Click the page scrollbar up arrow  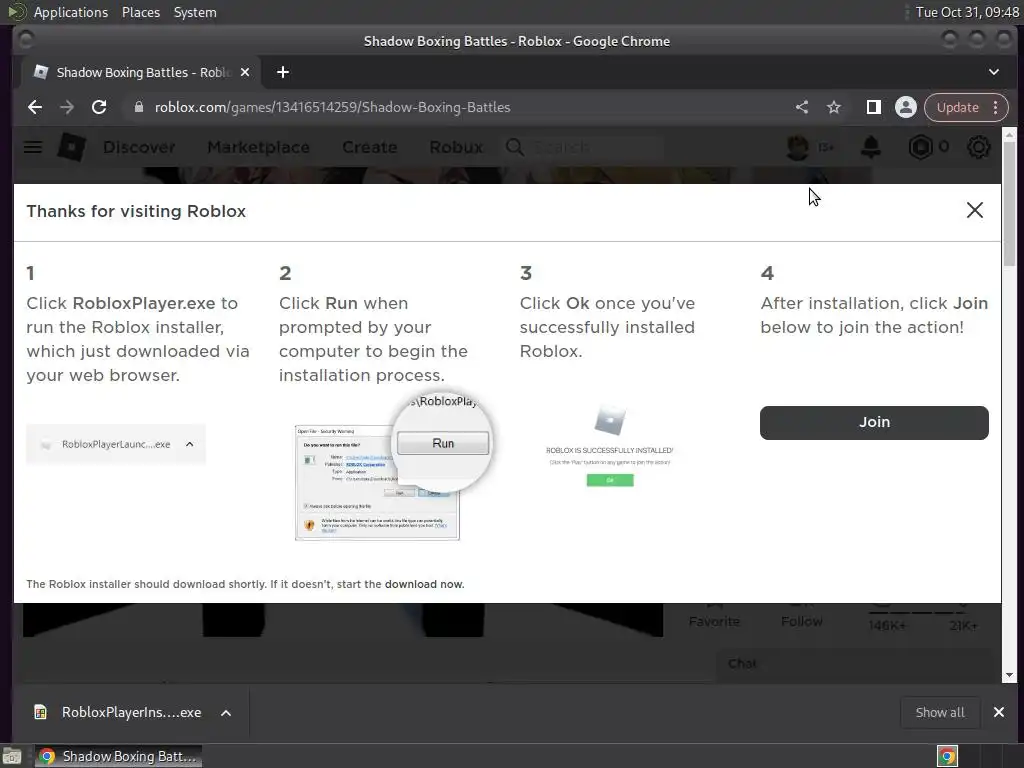[x=1010, y=134]
